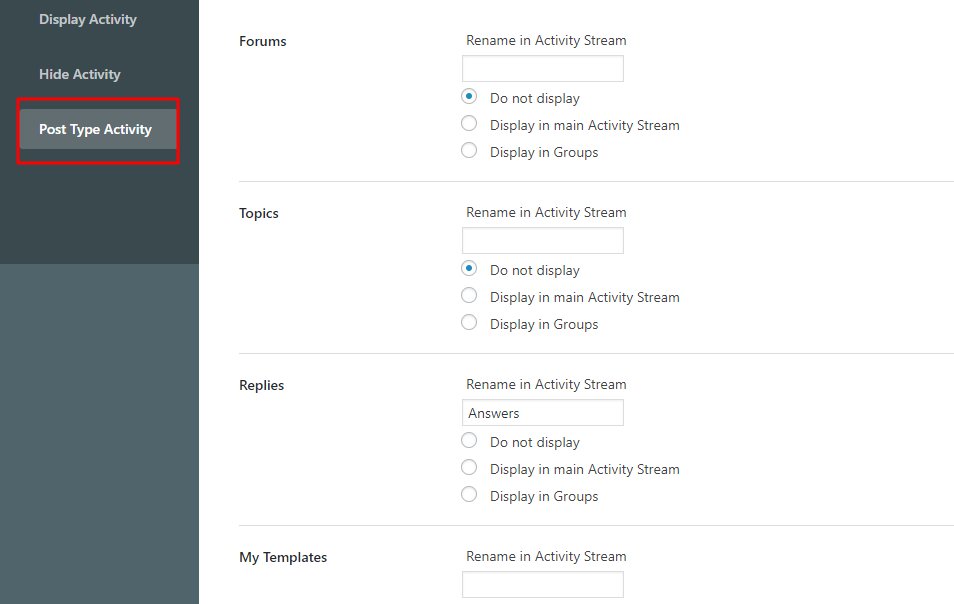
Task: Select the Post Type Activity tab
Action: pos(98,129)
